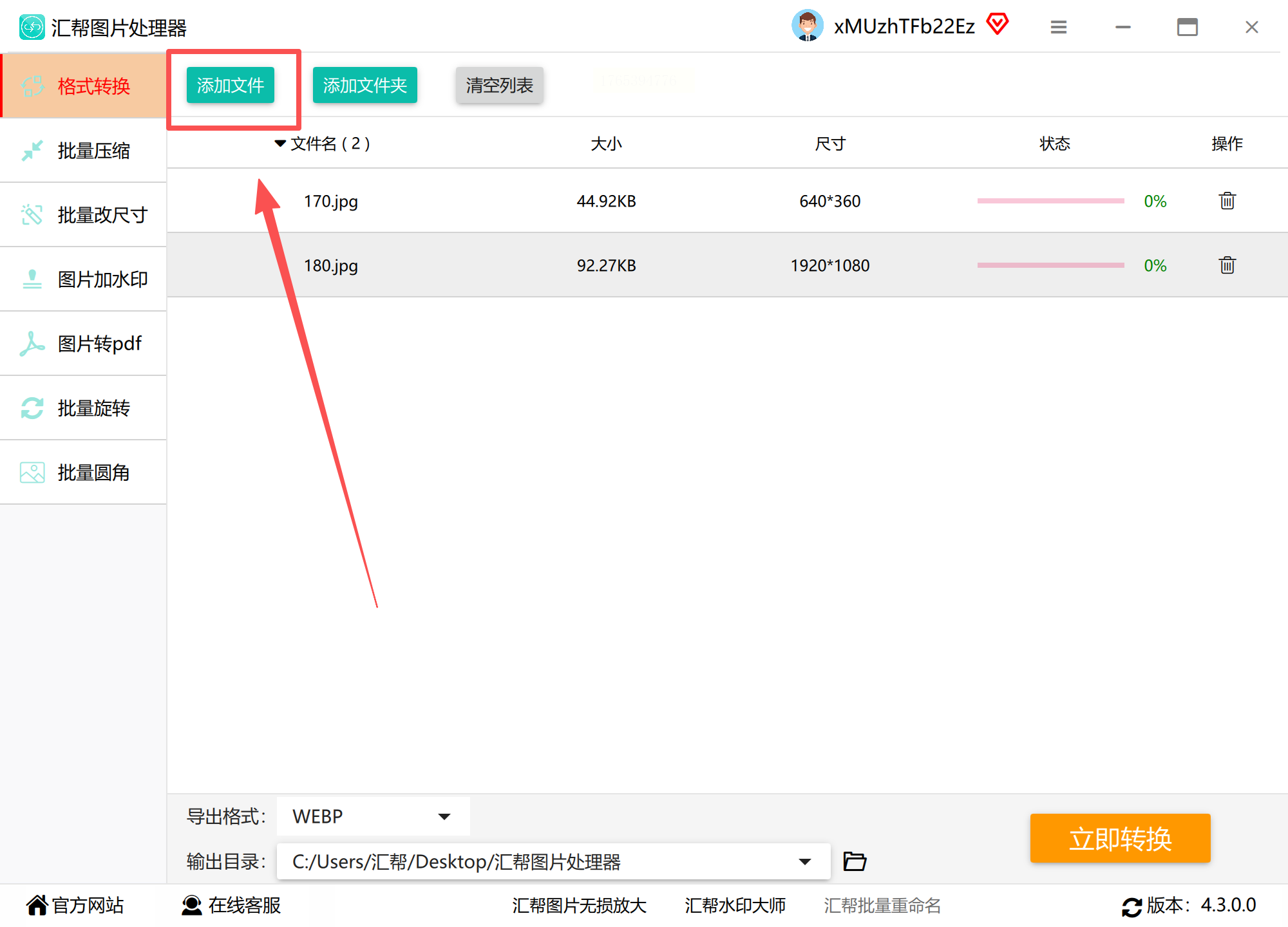1288x927 pixels.
Task: Click the 添加文件 button
Action: (x=230, y=85)
